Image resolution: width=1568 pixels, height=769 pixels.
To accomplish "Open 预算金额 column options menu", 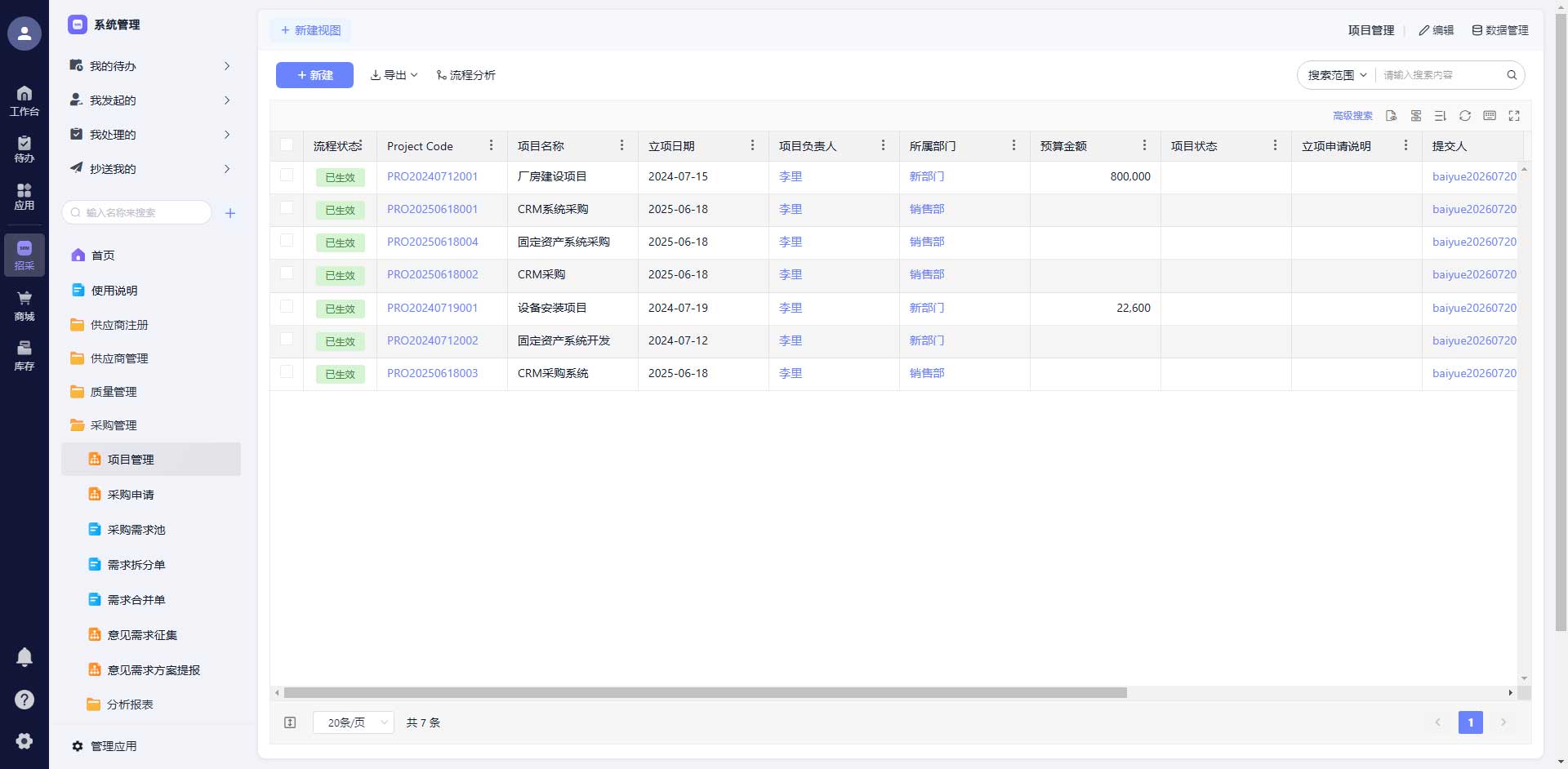I will [1144, 145].
